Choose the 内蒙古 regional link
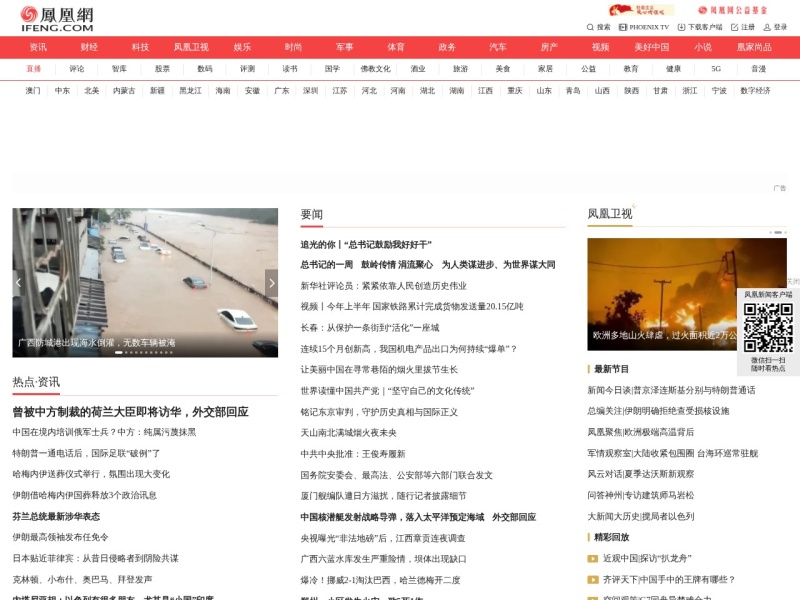The height and width of the screenshot is (600, 800). (124, 91)
